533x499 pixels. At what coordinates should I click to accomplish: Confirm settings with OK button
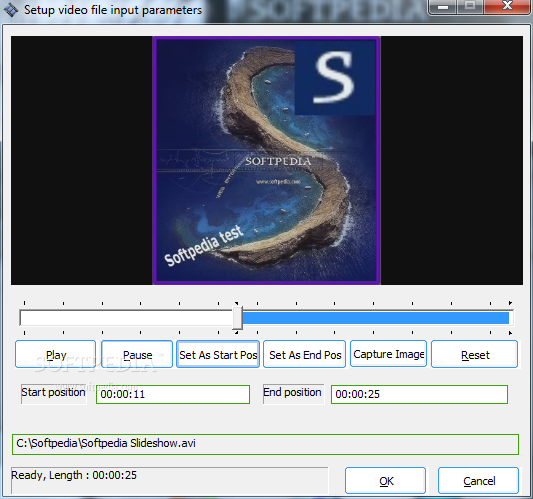coord(385,480)
